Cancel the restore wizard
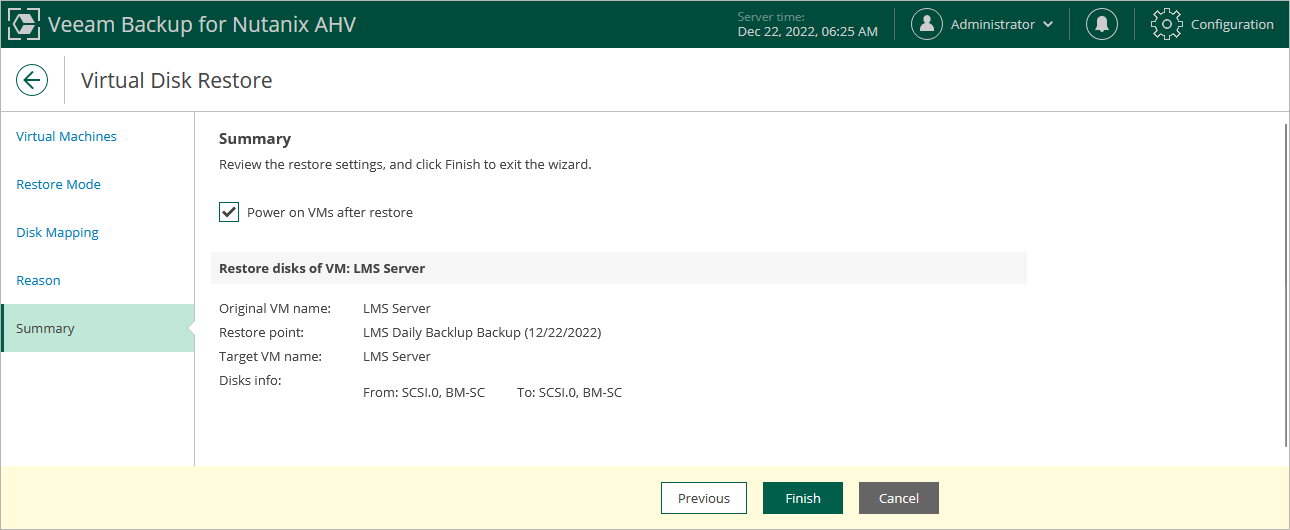The image size is (1290, 530). (x=899, y=498)
